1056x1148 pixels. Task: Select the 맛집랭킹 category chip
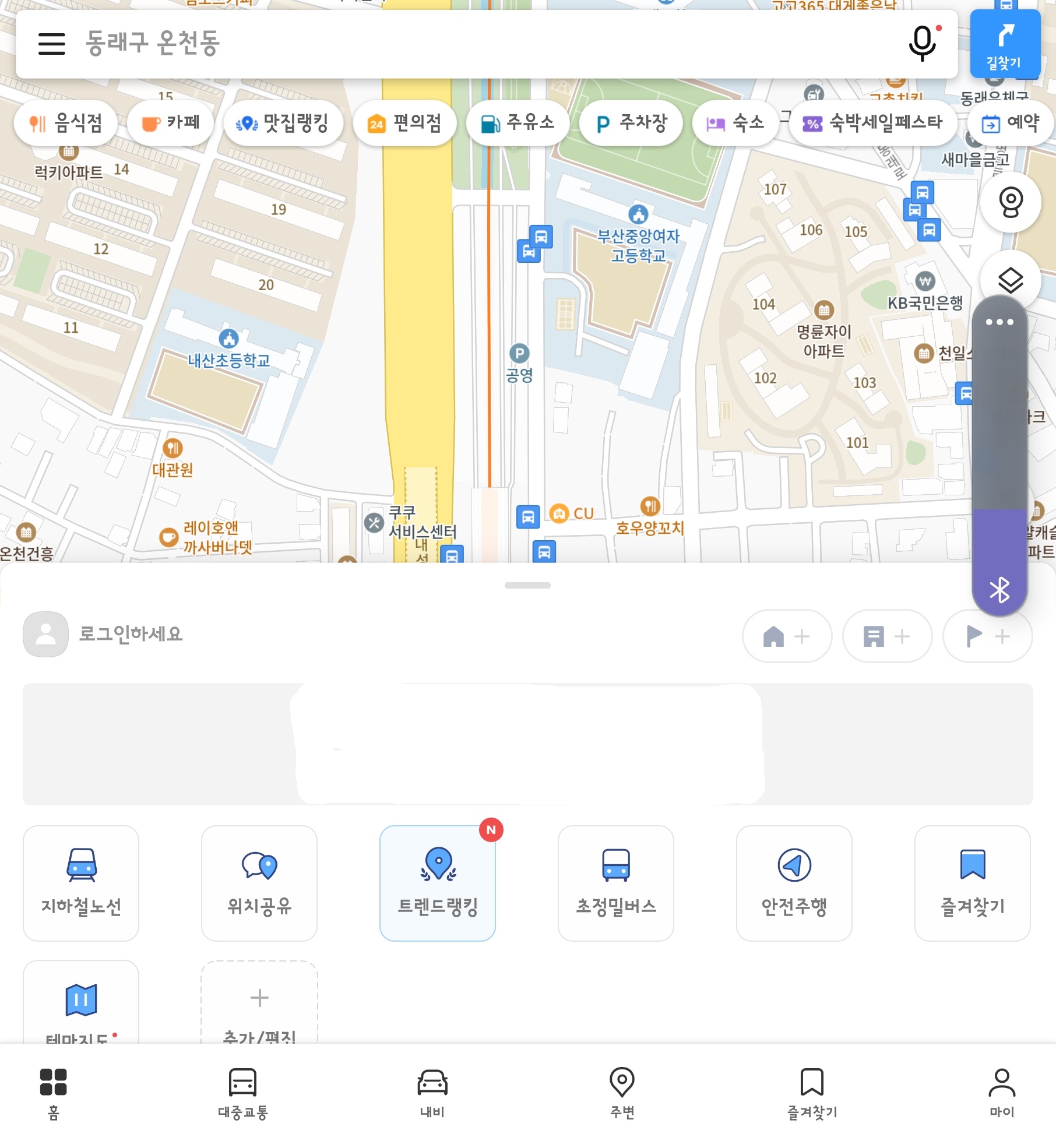pos(283,123)
